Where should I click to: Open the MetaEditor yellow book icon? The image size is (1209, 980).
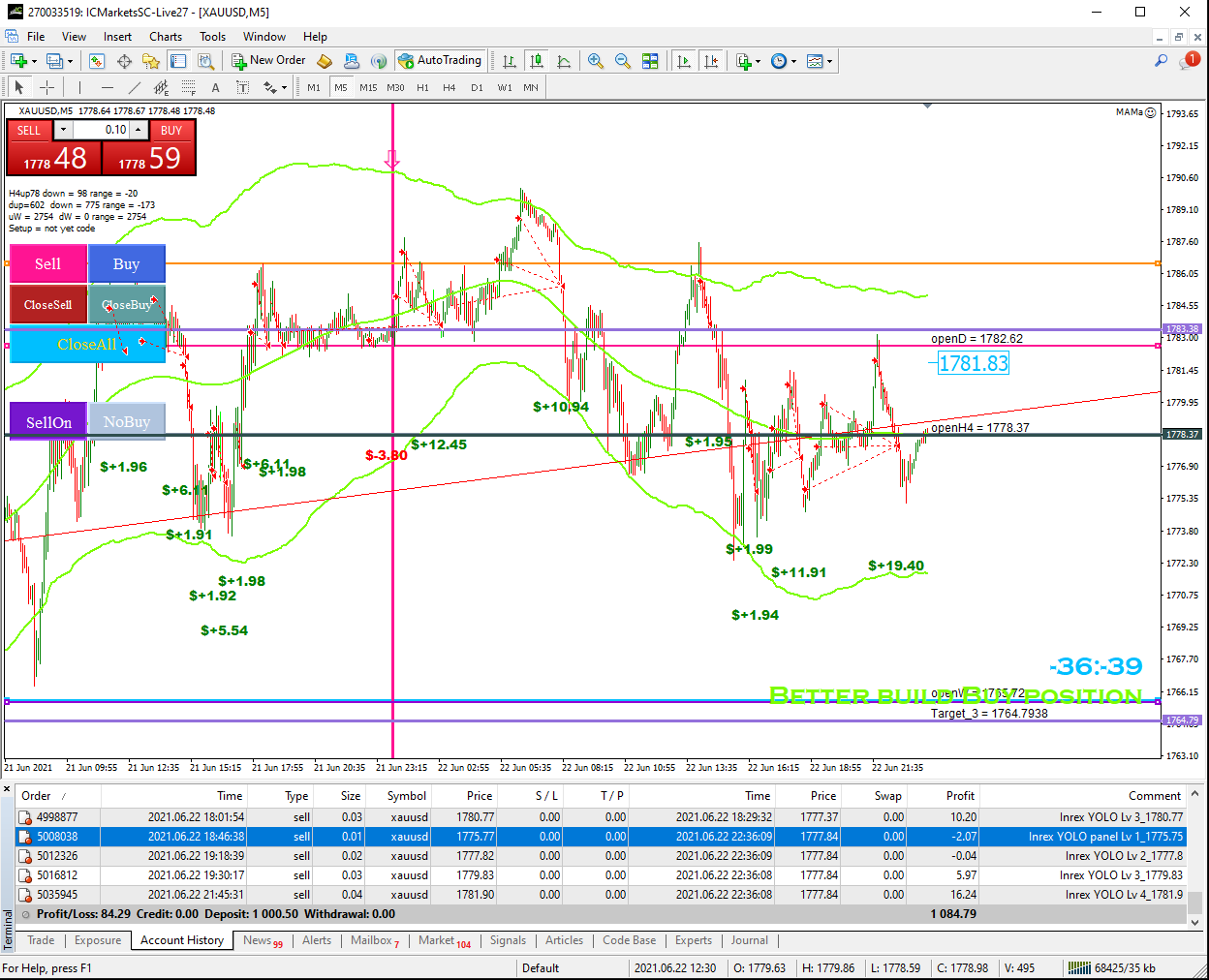click(x=325, y=61)
